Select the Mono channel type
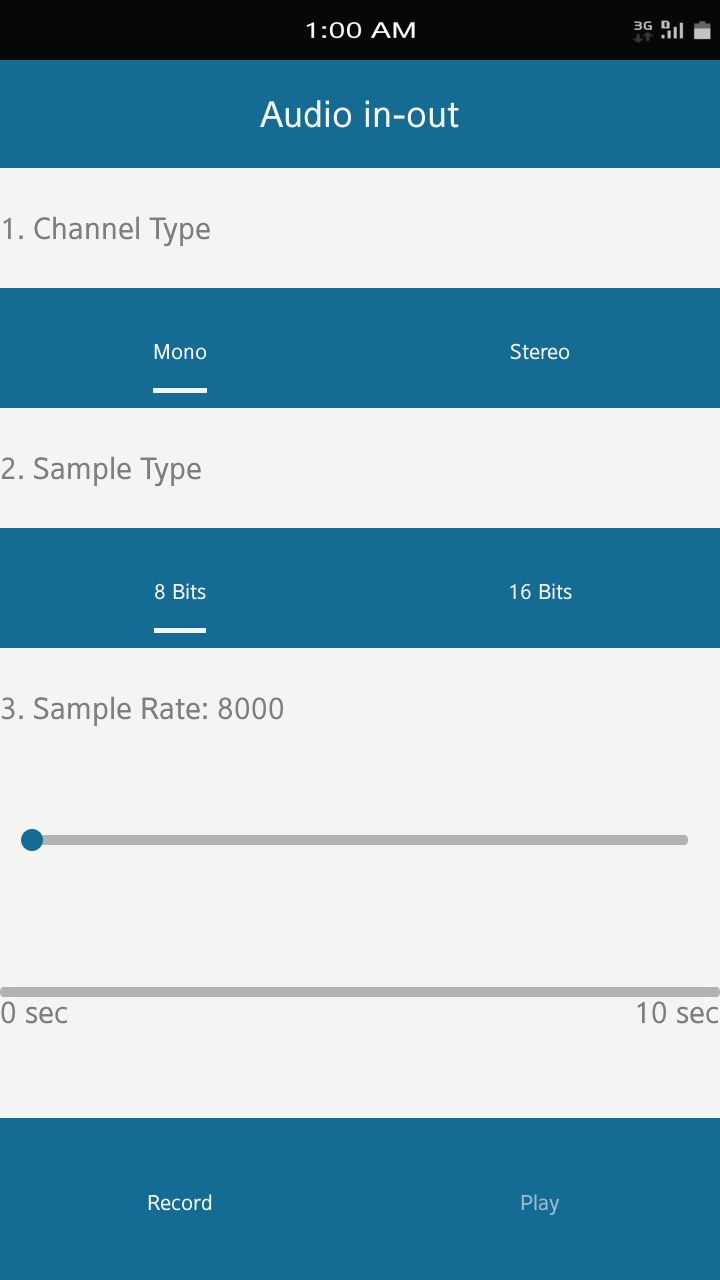Viewport: 720px width, 1280px height. pyautogui.click(x=180, y=352)
